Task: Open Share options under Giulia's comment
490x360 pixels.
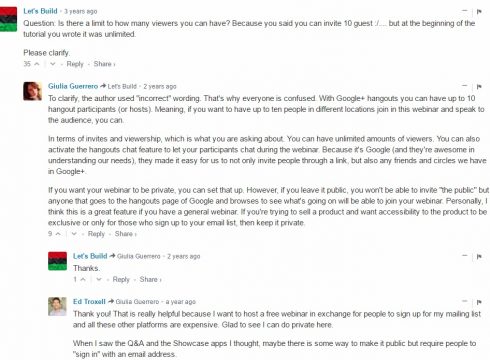Action: pos(126,234)
